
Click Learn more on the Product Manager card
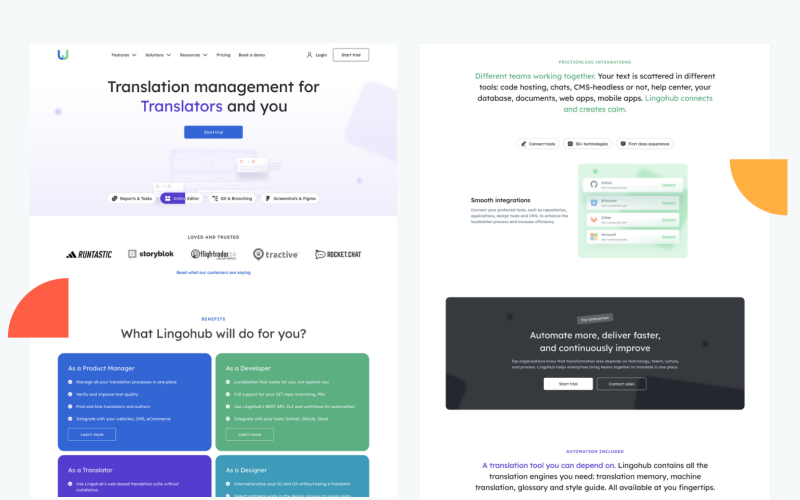pyautogui.click(x=92, y=434)
